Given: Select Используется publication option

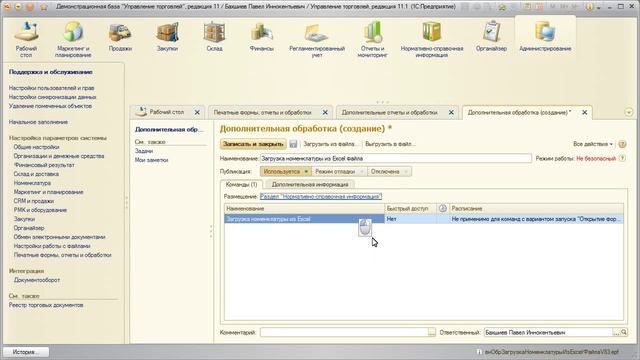Looking at the screenshot, I should click(285, 172).
